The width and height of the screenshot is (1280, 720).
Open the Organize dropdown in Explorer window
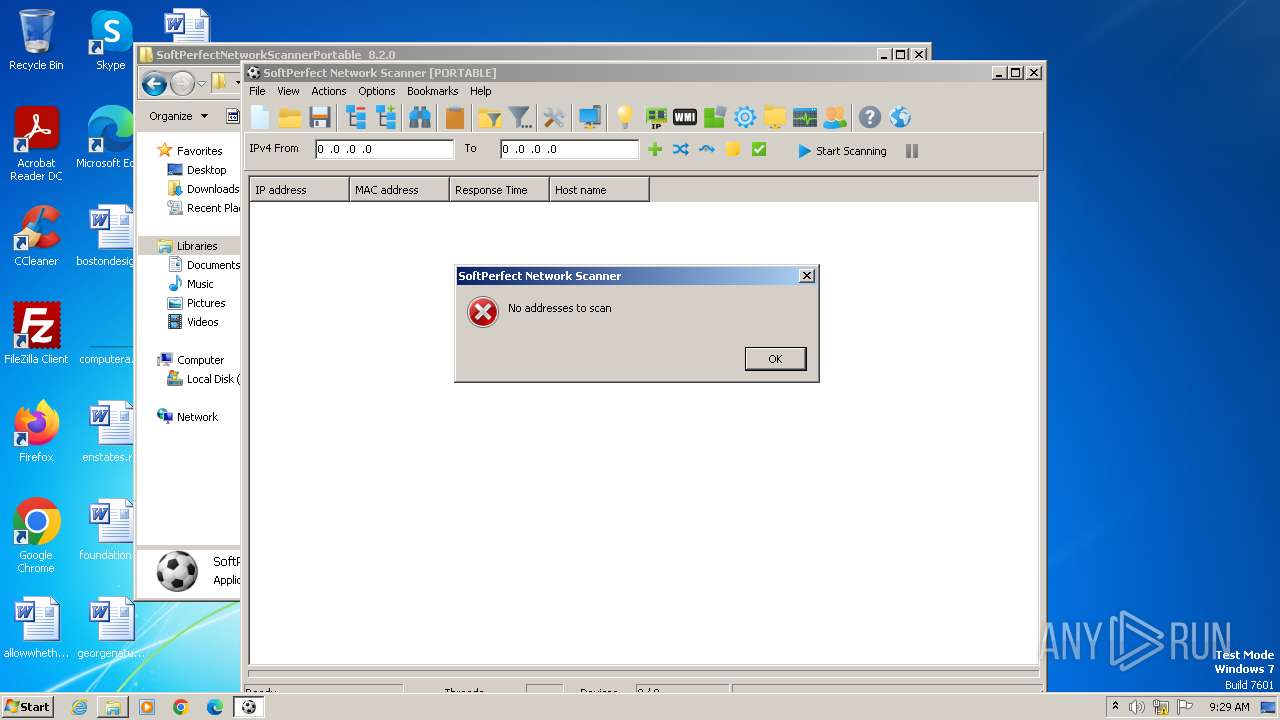click(x=179, y=116)
